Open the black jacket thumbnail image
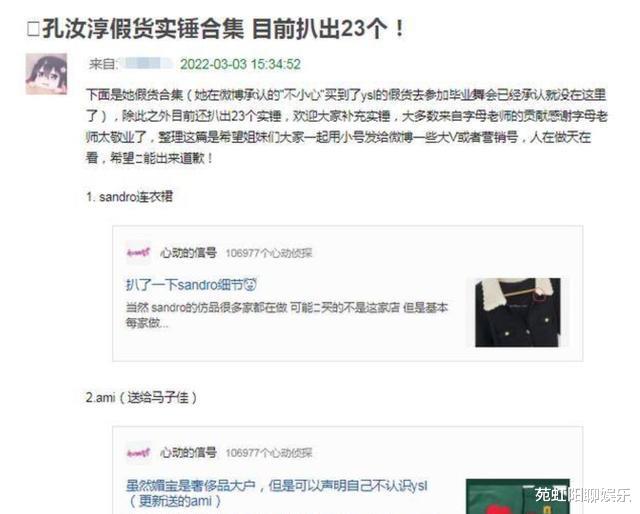This screenshot has width=640, height=514. (518, 312)
